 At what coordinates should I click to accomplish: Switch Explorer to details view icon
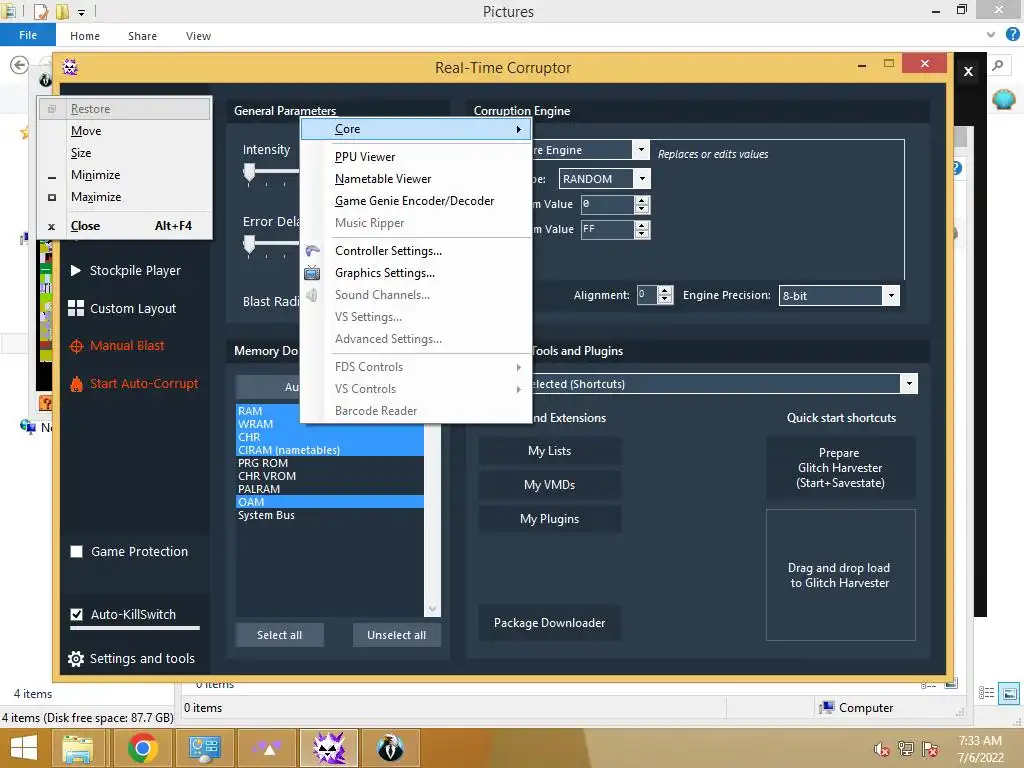pyautogui.click(x=987, y=693)
